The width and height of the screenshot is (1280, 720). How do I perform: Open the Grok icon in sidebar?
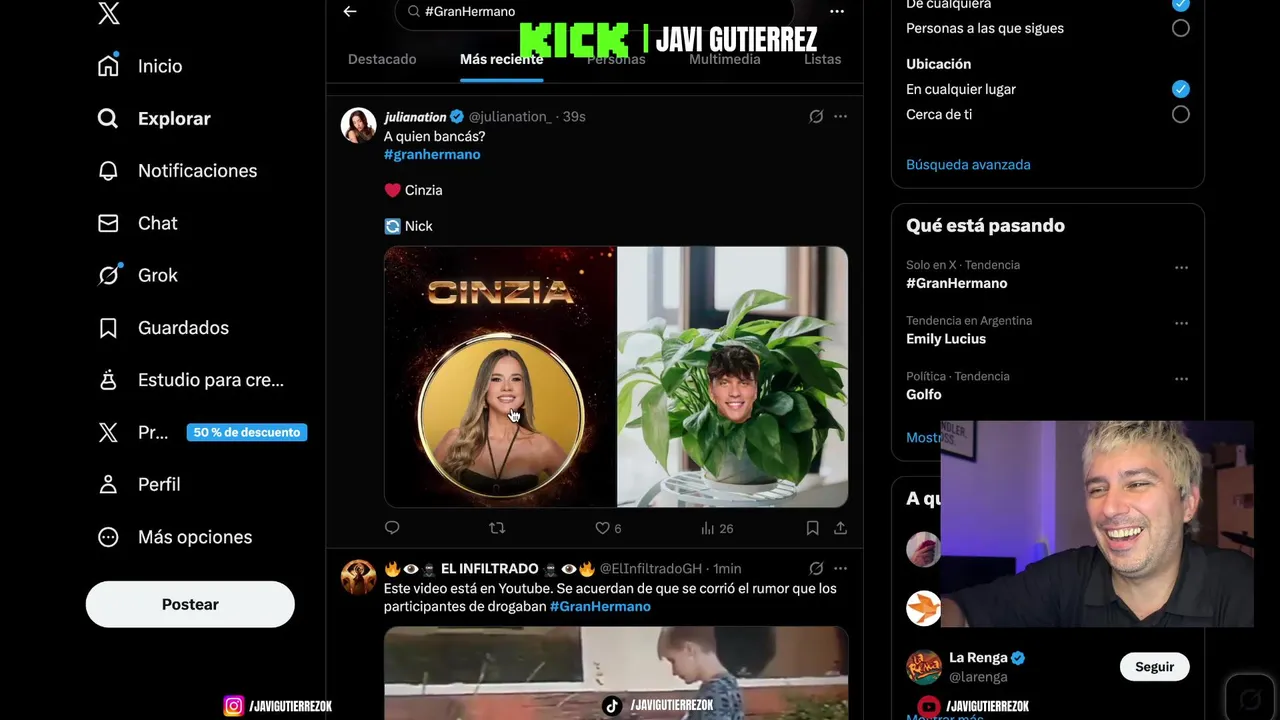pos(109,275)
